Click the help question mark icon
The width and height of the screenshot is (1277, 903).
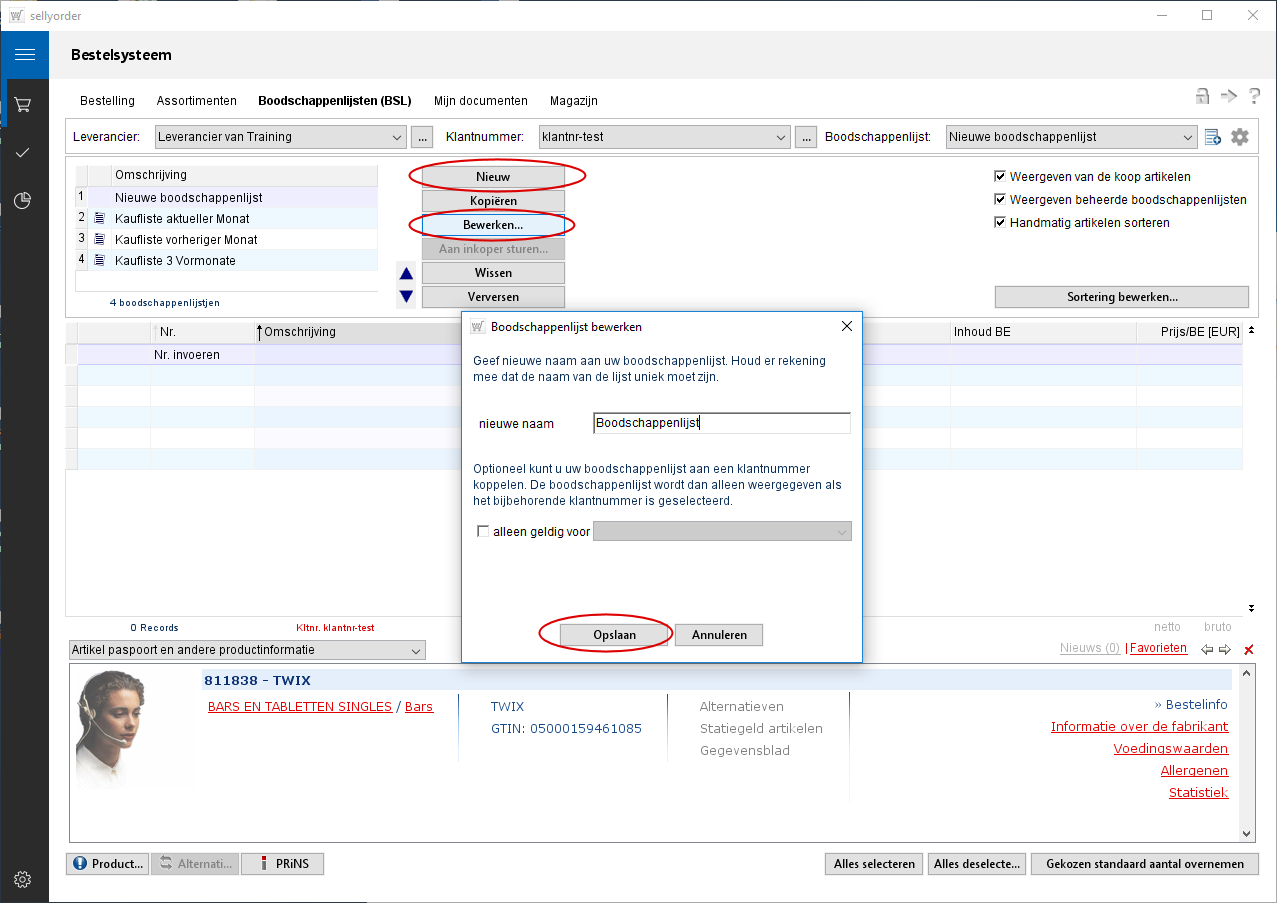click(x=1254, y=96)
